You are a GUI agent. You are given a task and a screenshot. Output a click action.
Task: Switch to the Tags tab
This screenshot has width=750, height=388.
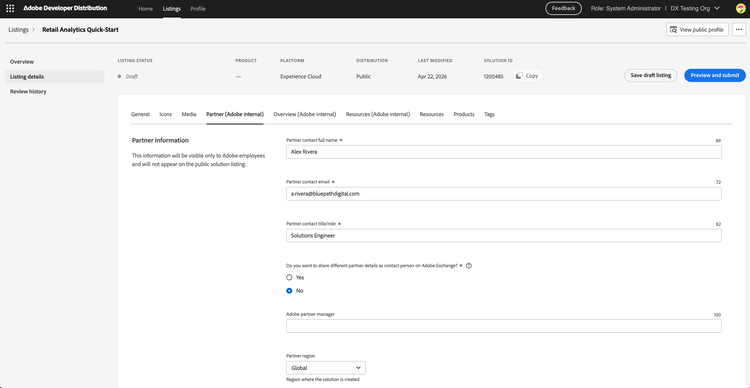pos(489,114)
